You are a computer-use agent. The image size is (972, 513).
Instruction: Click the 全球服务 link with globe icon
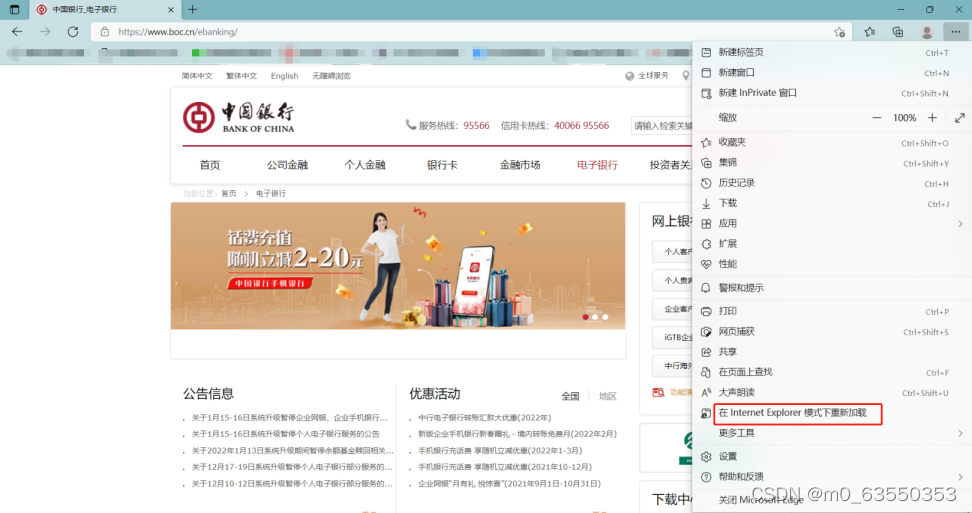(647, 76)
